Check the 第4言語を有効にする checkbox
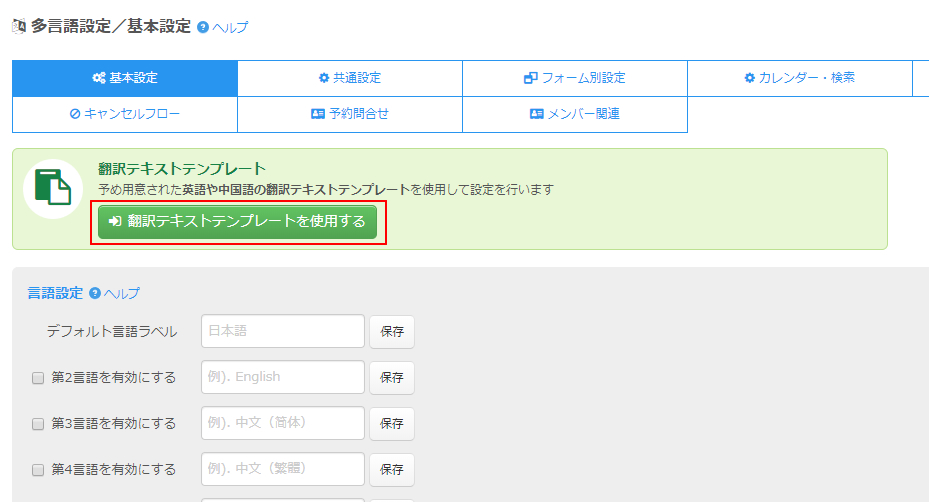 click(38, 470)
